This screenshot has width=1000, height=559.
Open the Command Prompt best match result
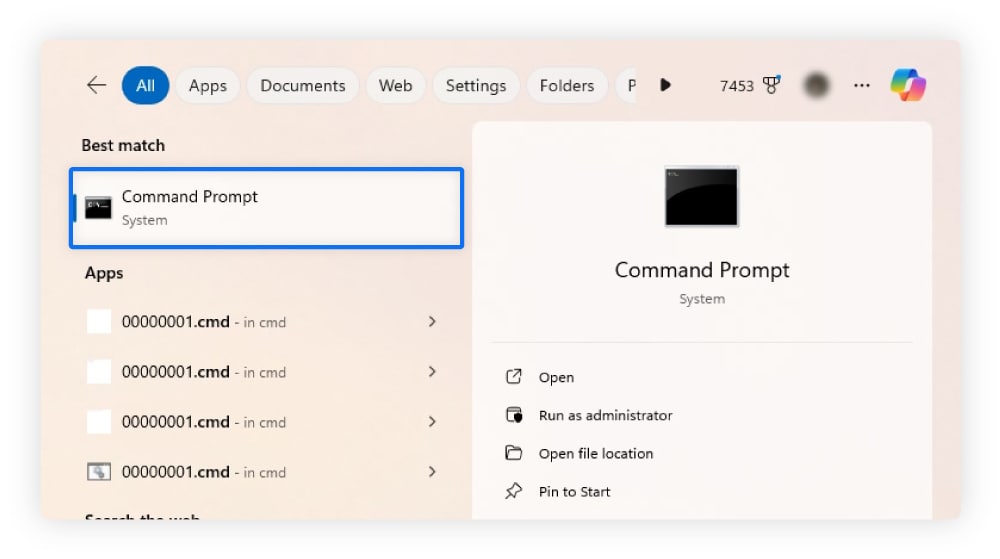267,208
